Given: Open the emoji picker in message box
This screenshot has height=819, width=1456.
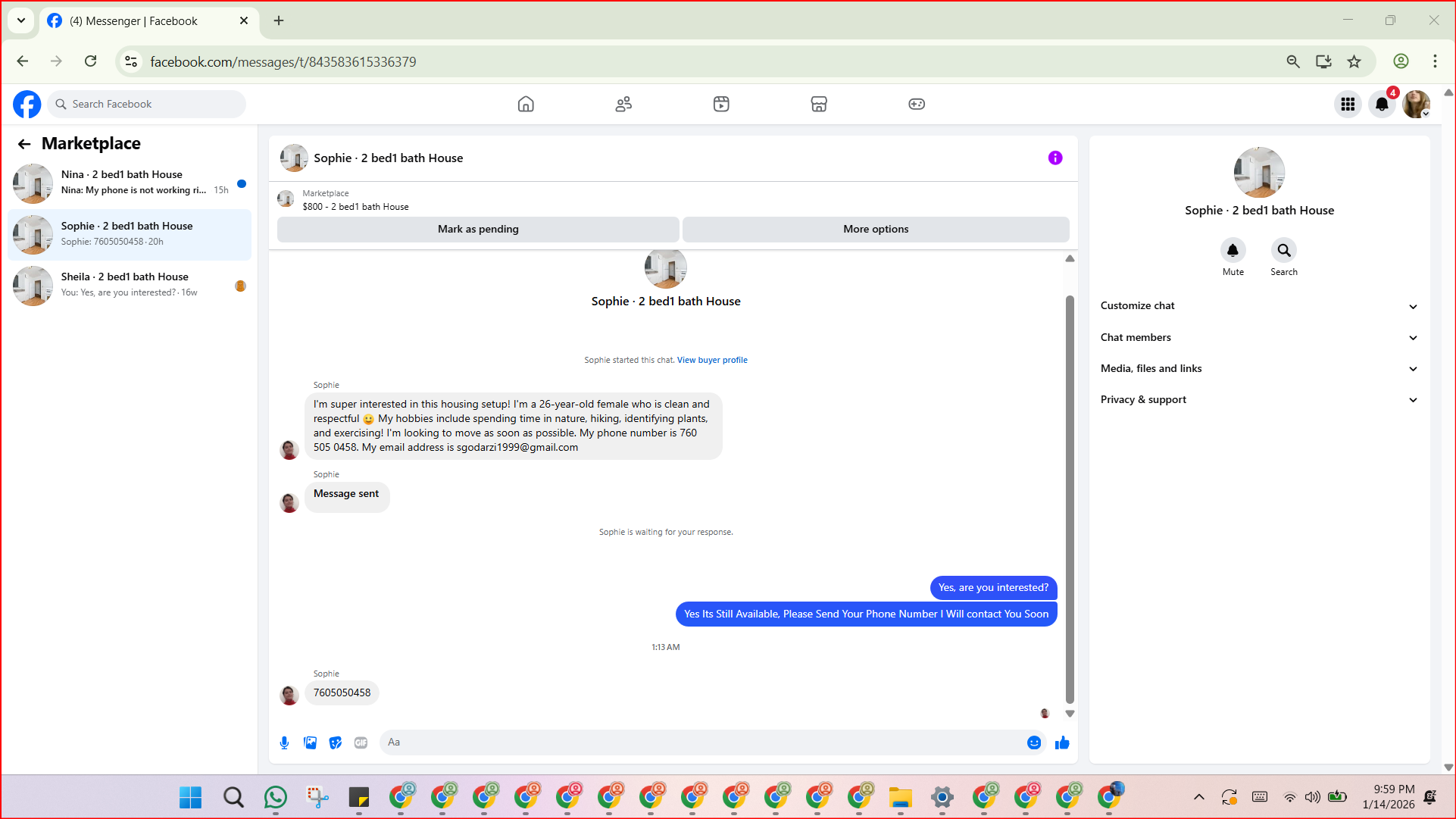Looking at the screenshot, I should [x=1034, y=742].
